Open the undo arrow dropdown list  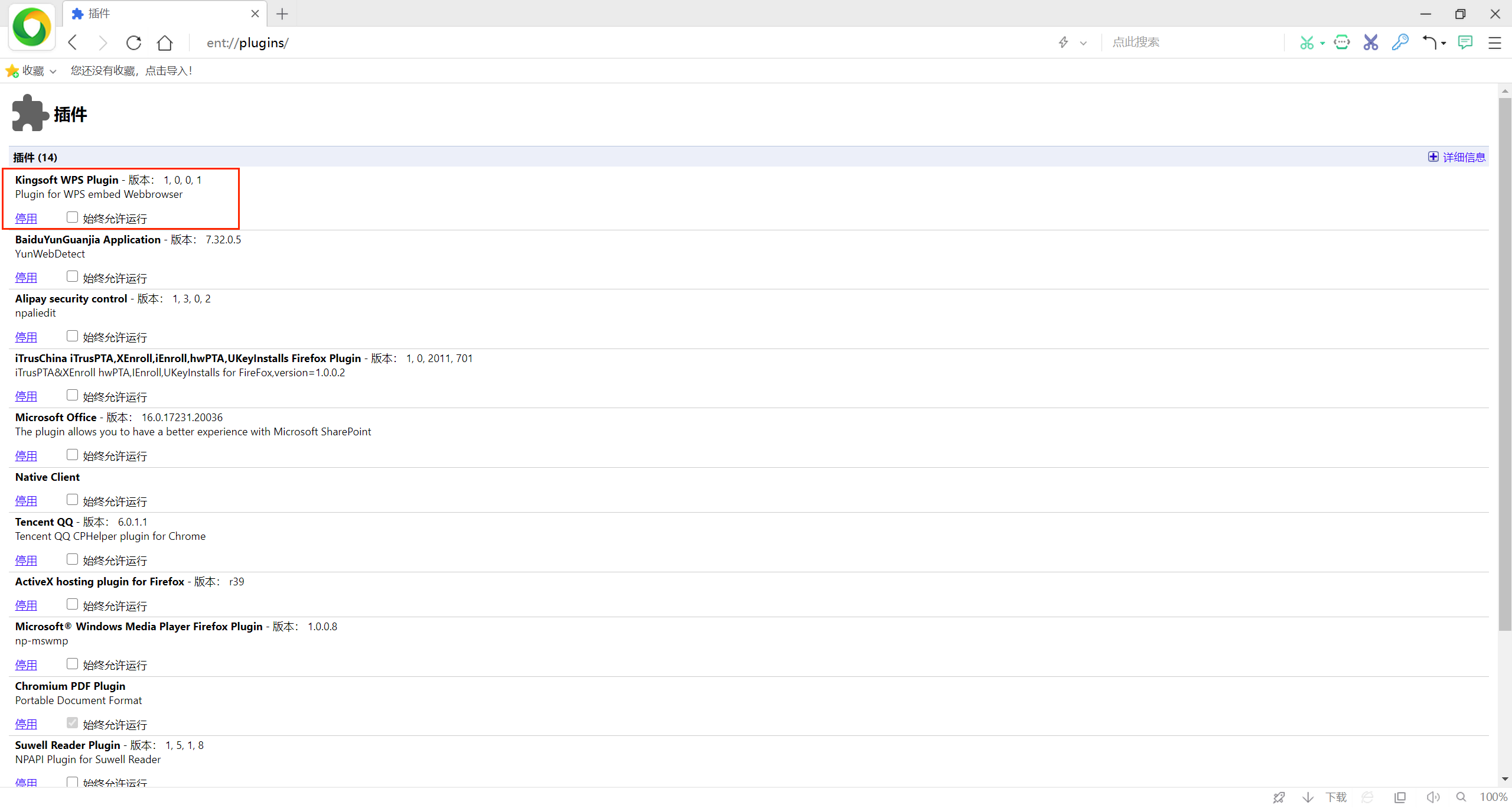click(x=1443, y=43)
